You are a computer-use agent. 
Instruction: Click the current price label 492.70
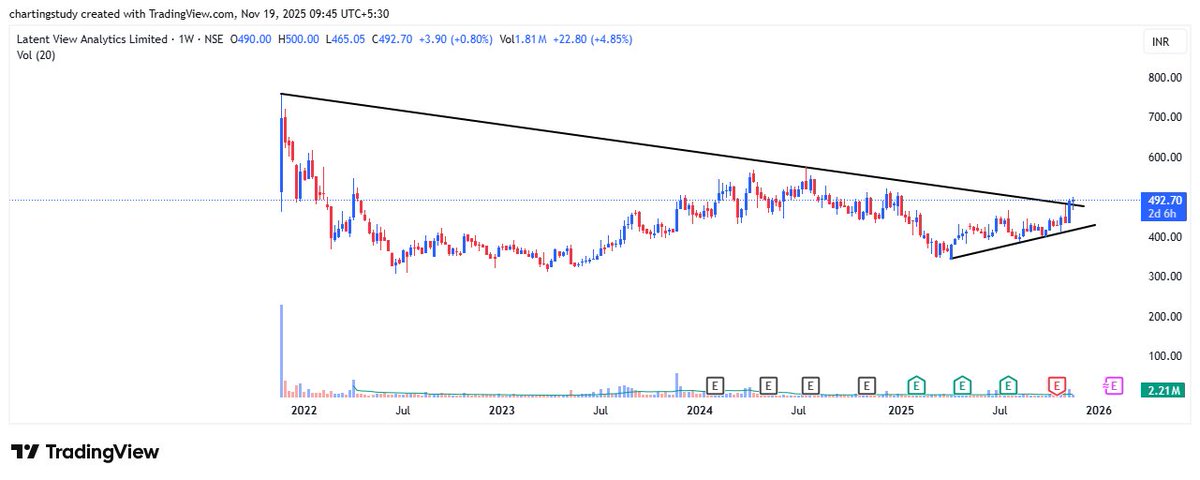(1167, 199)
